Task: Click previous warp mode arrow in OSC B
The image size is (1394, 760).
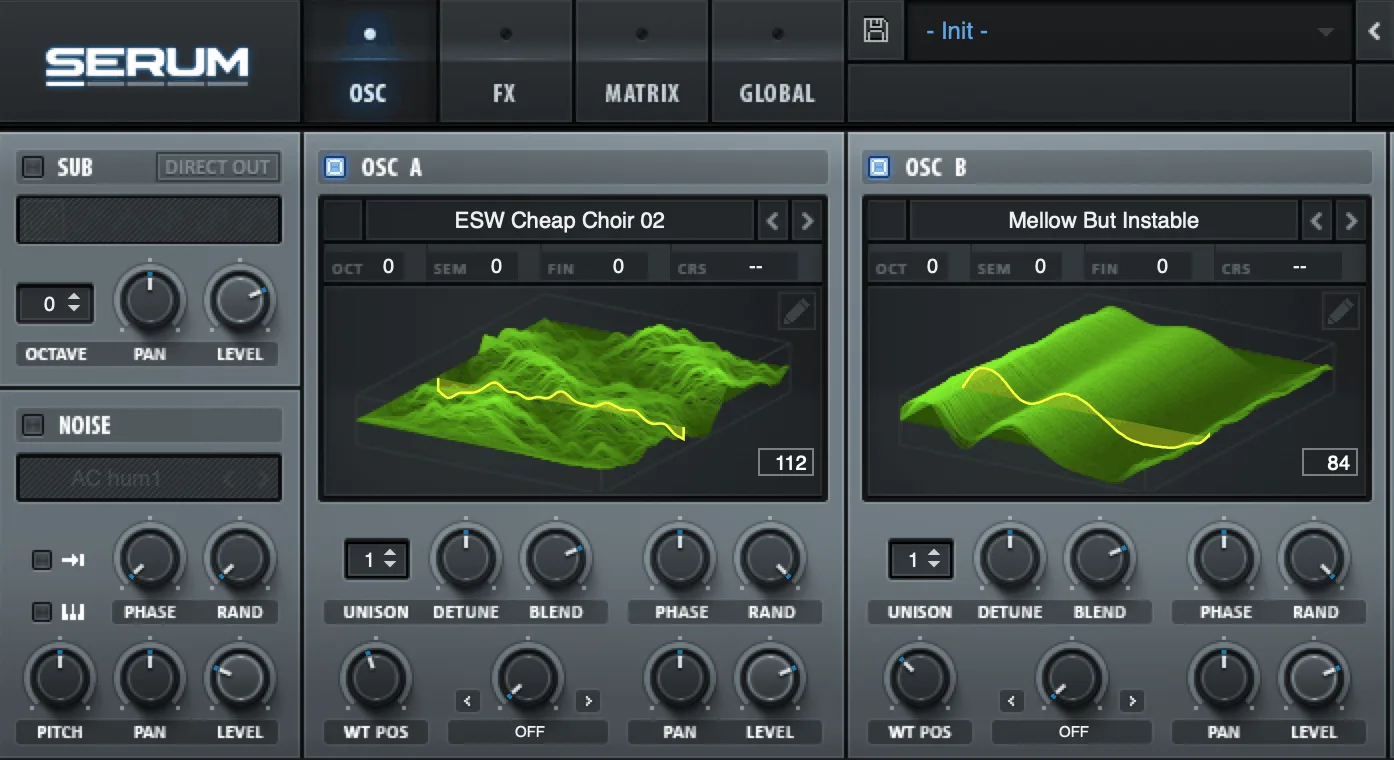Action: pos(1012,701)
